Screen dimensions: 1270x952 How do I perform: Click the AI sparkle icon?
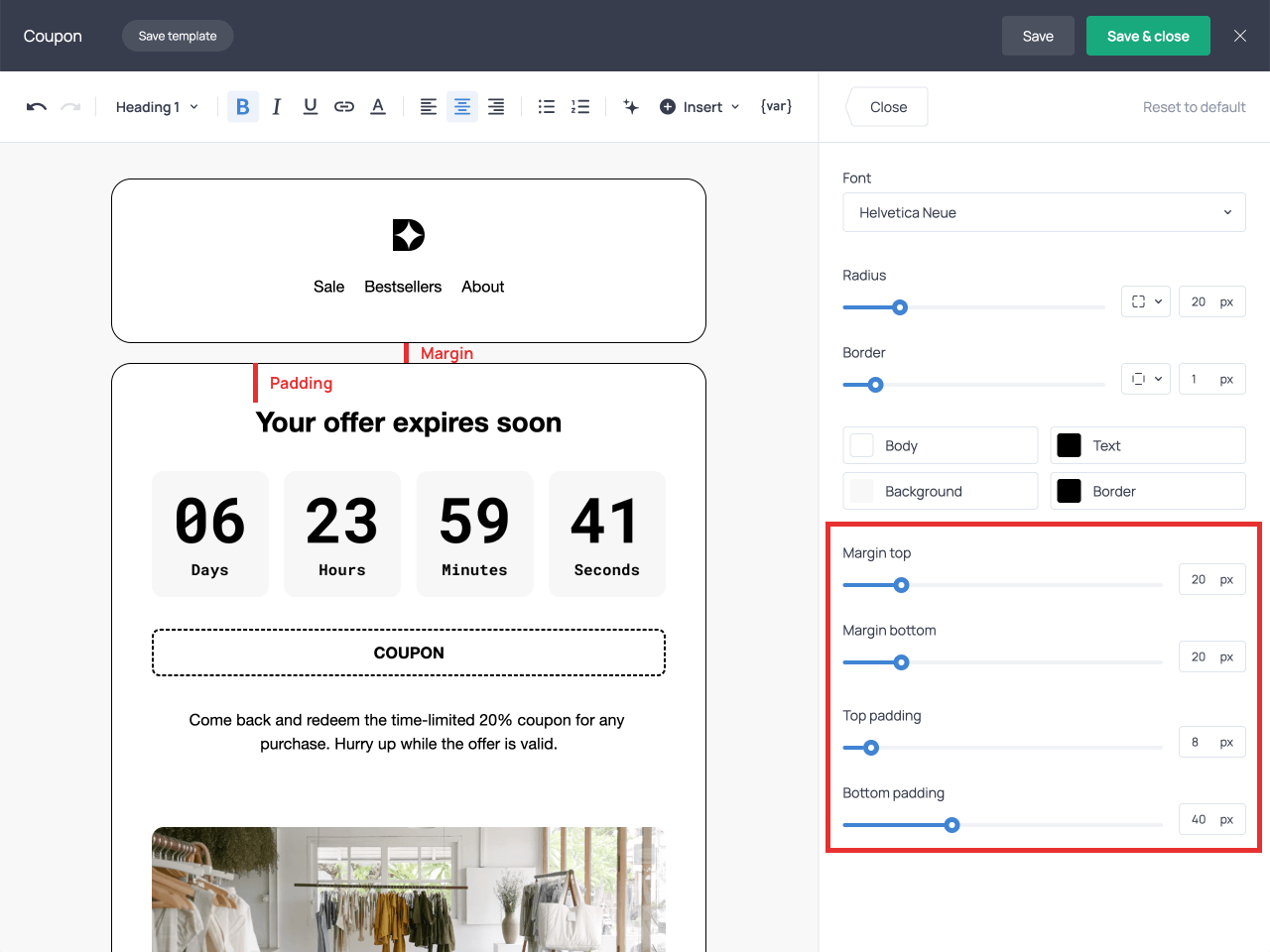(631, 107)
